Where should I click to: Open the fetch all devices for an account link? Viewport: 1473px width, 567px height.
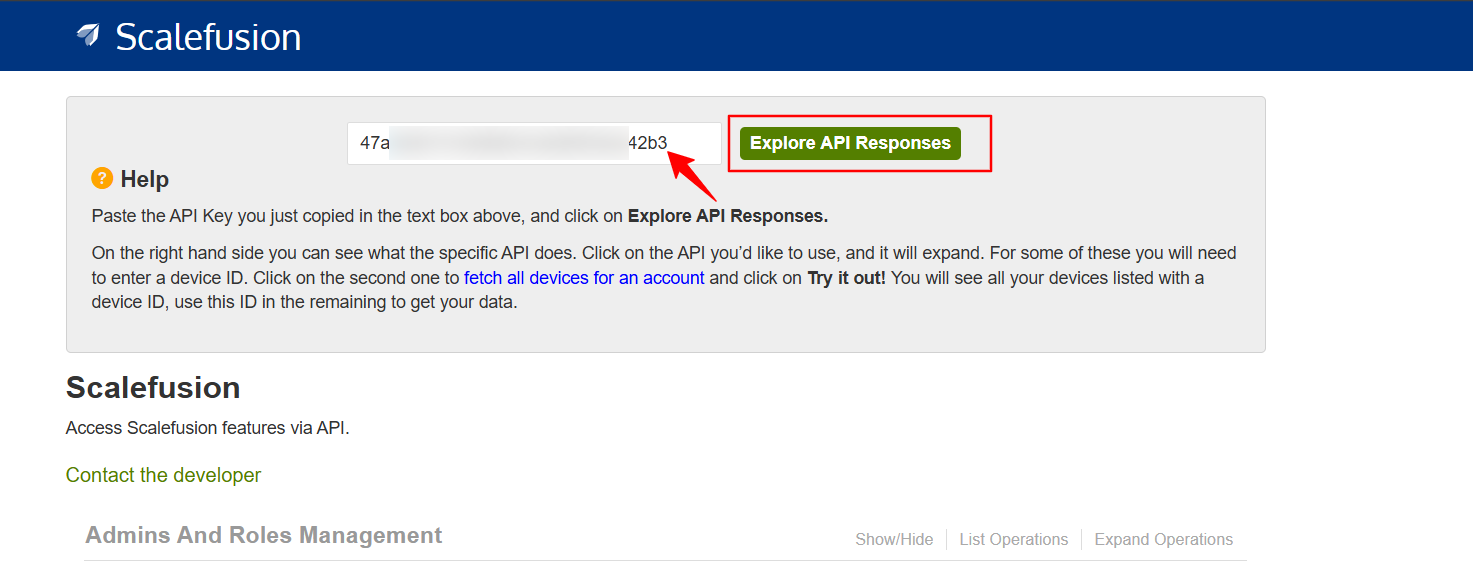point(584,278)
